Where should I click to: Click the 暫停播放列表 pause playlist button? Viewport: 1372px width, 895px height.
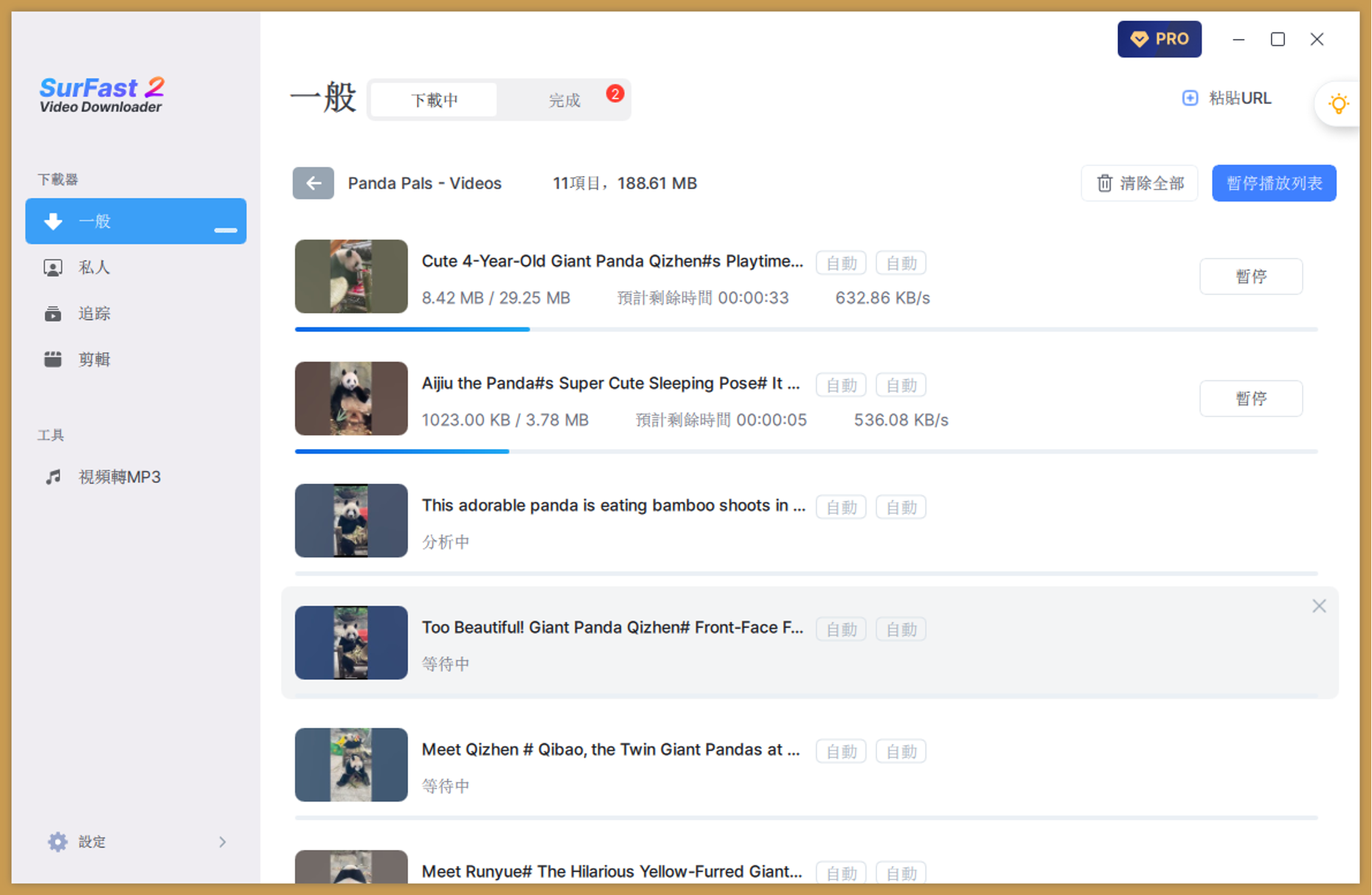coord(1274,184)
